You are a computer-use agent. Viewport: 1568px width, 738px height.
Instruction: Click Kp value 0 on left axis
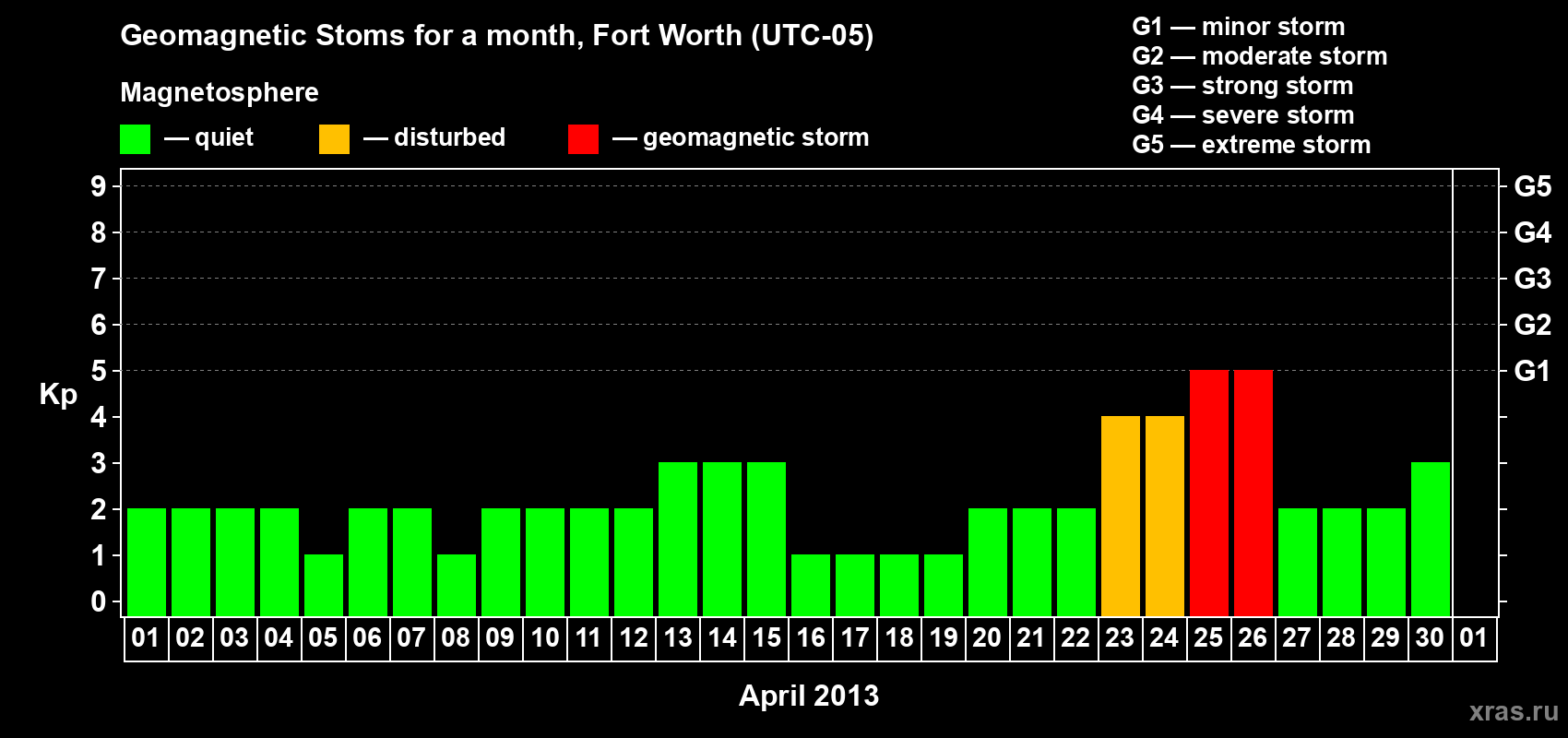(98, 601)
